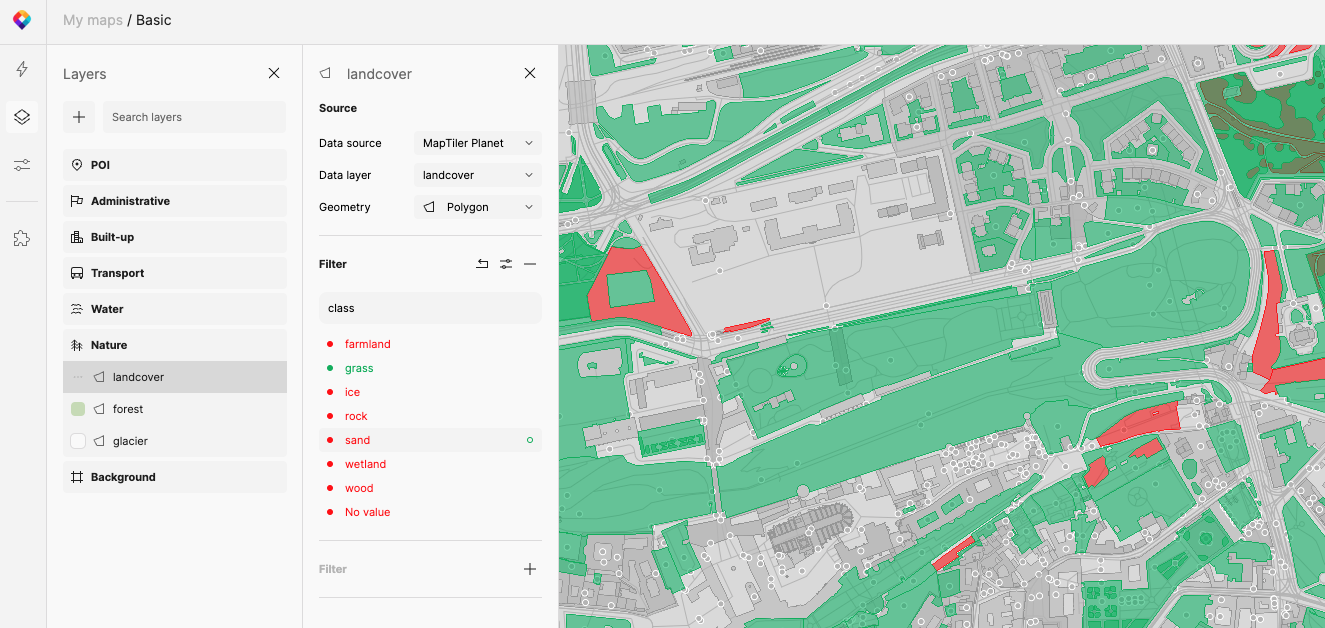The image size is (1325, 628).
Task: Open the Data source dropdown
Action: tap(477, 143)
